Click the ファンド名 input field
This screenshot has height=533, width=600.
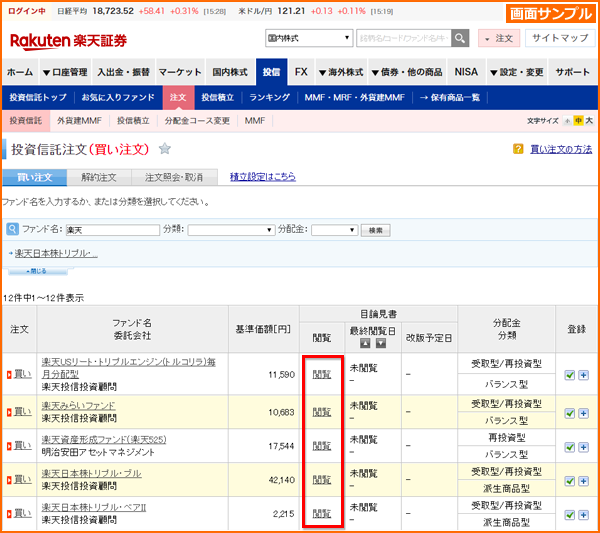coord(113,230)
